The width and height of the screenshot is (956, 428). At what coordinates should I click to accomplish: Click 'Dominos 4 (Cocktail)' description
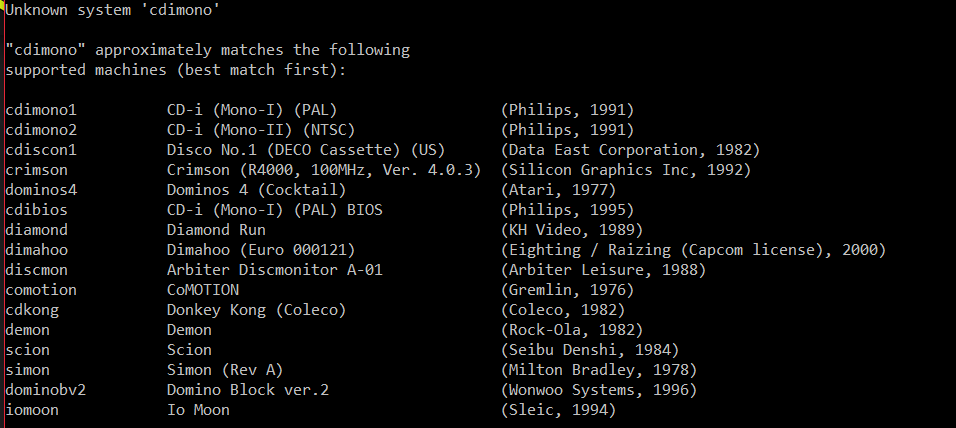pyautogui.click(x=256, y=189)
